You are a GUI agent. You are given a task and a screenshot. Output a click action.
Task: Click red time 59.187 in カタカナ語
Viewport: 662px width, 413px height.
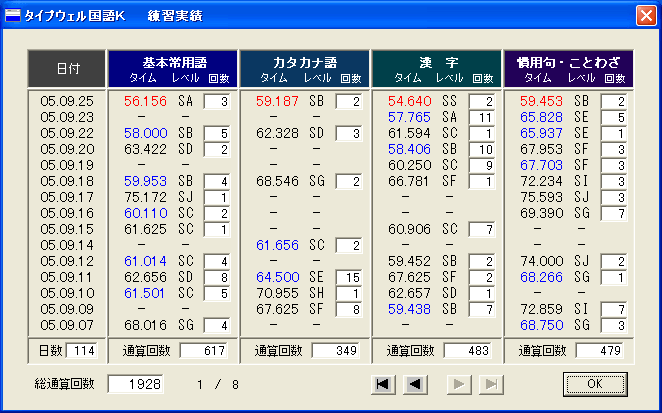[x=277, y=101]
